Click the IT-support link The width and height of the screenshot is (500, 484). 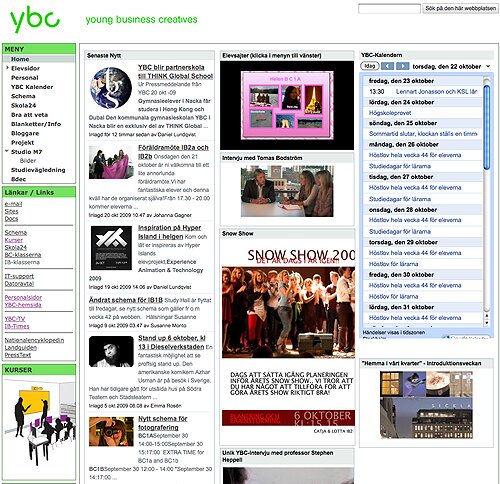click(19, 276)
